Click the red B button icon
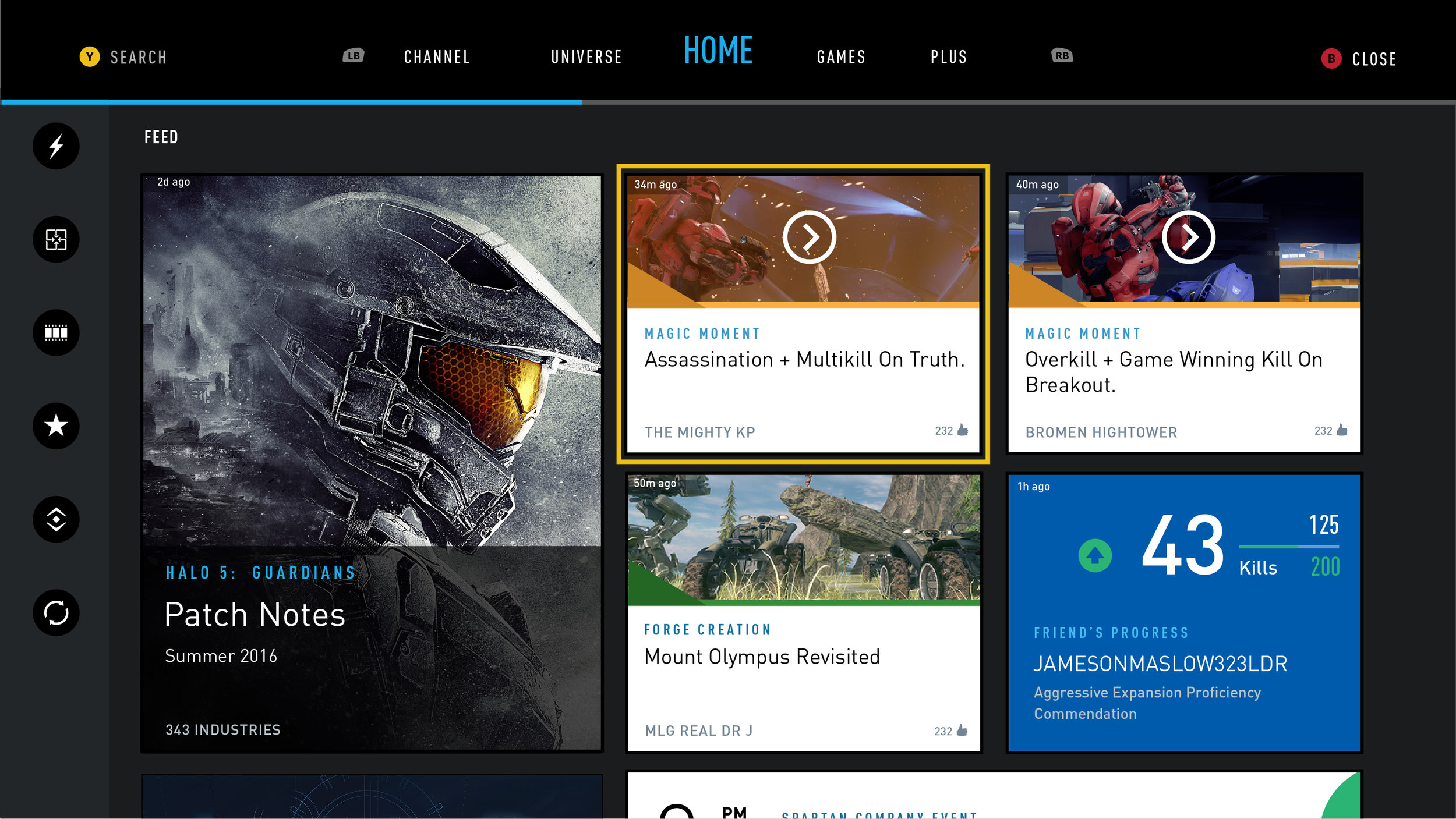The height and width of the screenshot is (819, 1456). pos(1331,58)
